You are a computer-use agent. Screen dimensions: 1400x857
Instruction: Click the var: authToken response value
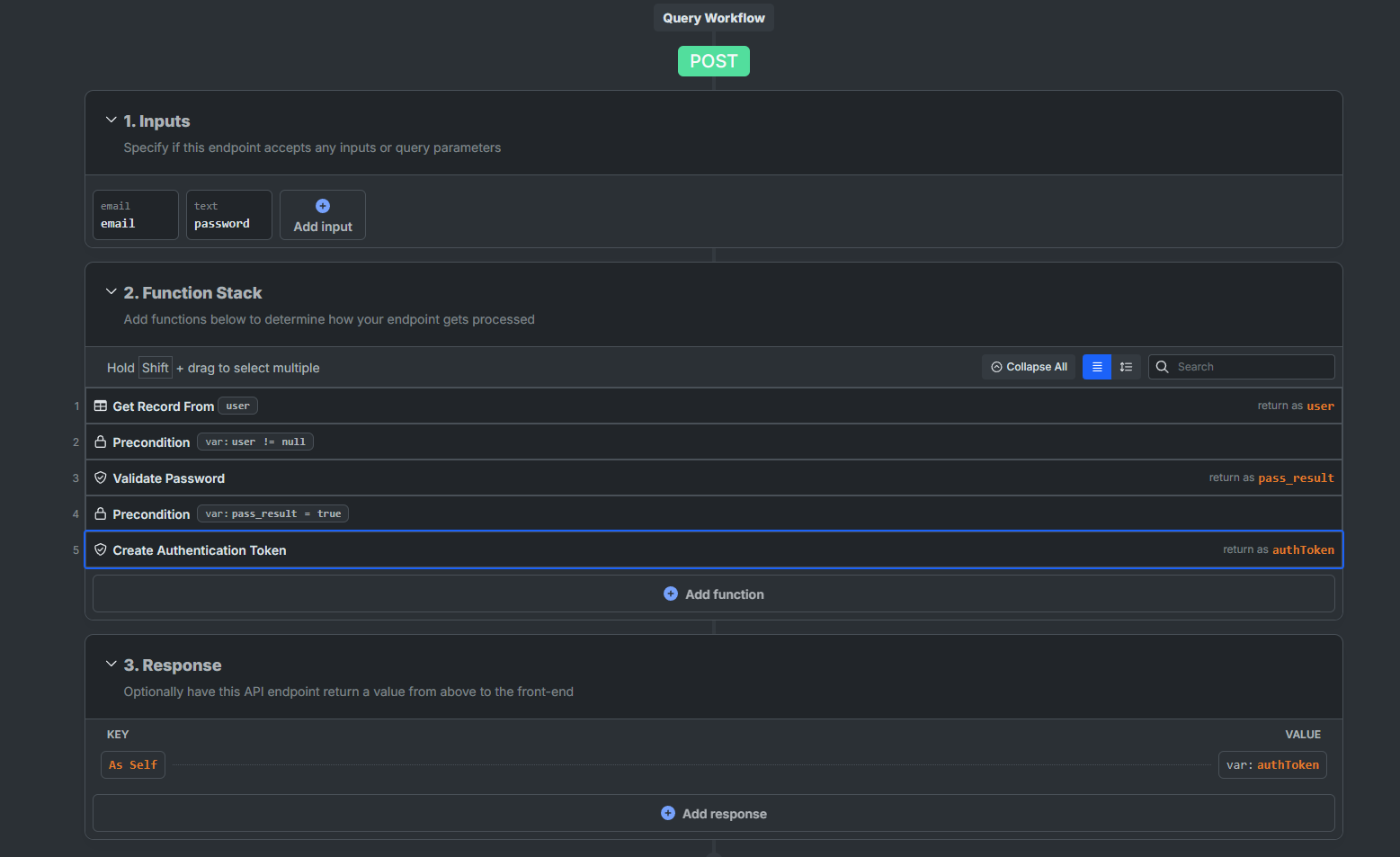coord(1272,764)
